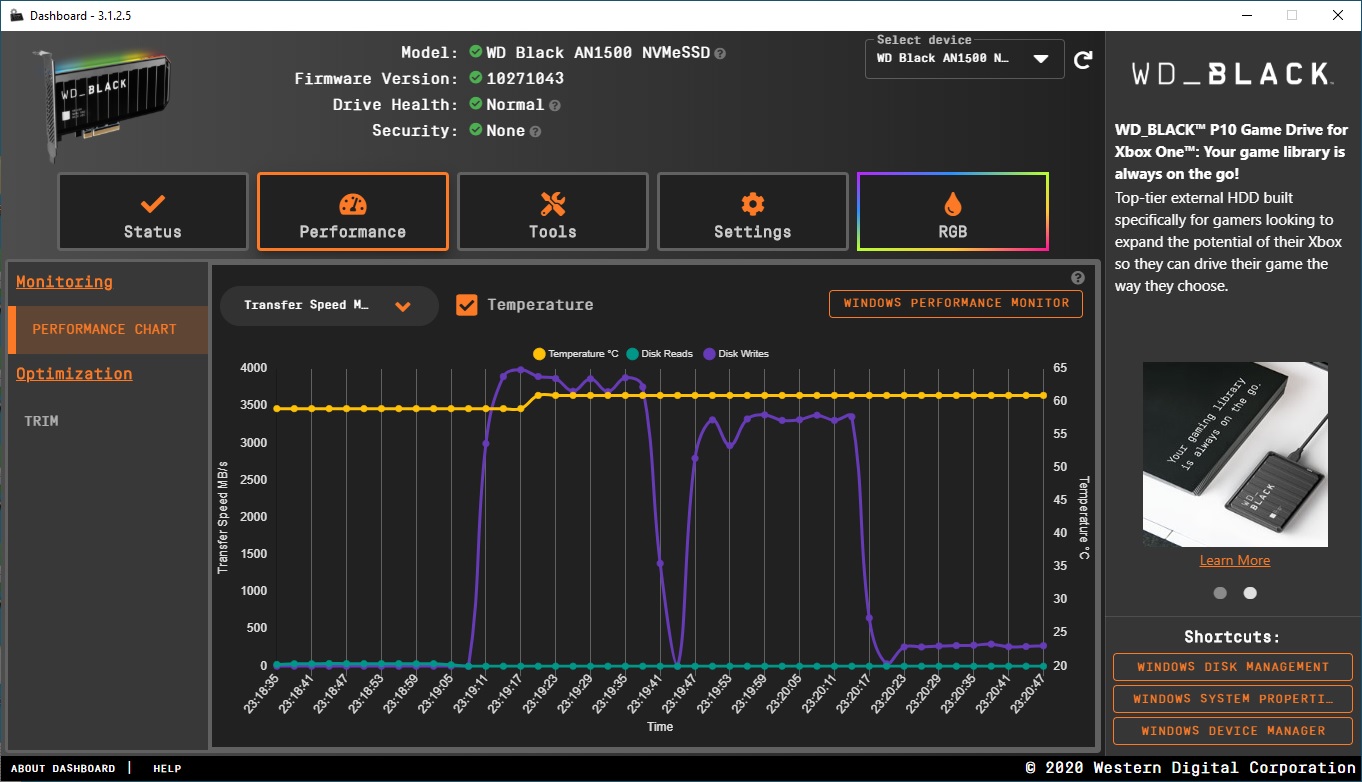The width and height of the screenshot is (1362, 782).
Task: Click Windows Disk Management shortcut
Action: [1233, 667]
